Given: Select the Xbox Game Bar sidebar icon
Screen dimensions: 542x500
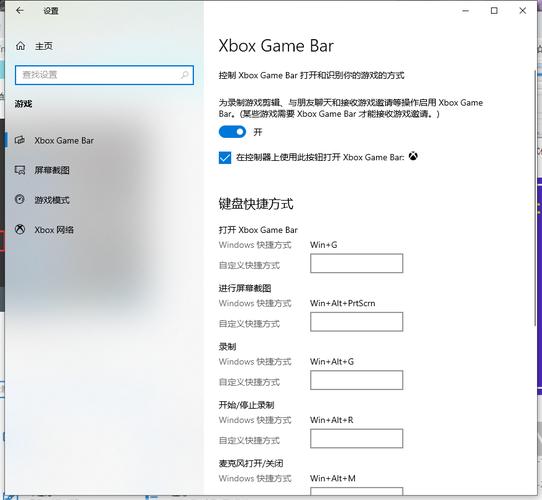Looking at the screenshot, I should (20, 140).
